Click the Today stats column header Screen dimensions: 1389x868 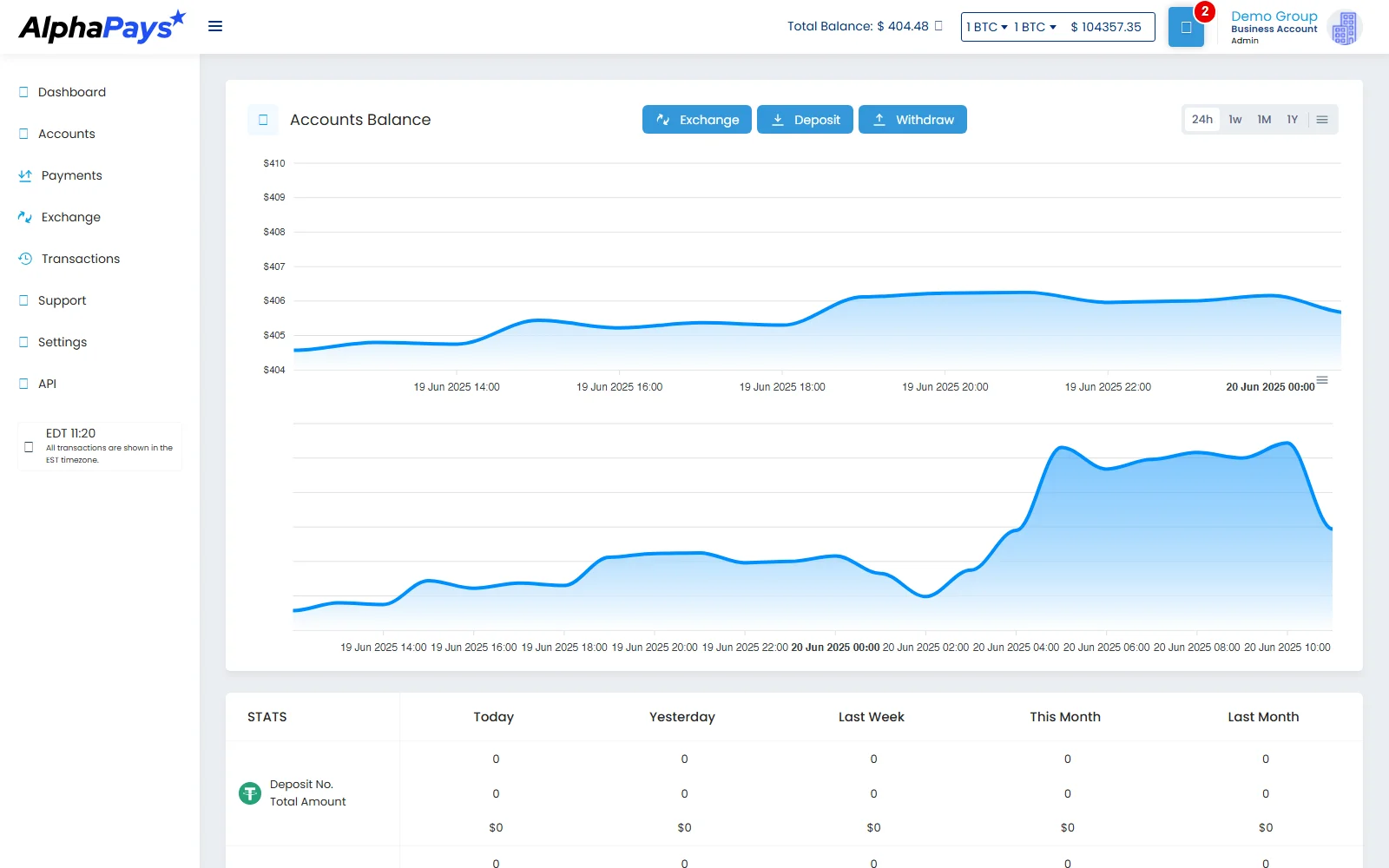494,717
